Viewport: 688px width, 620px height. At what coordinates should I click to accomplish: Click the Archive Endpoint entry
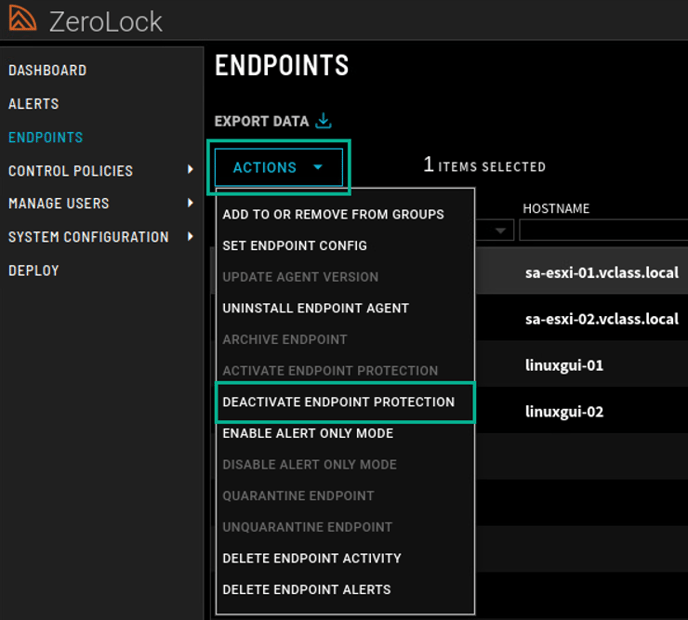coord(284,339)
